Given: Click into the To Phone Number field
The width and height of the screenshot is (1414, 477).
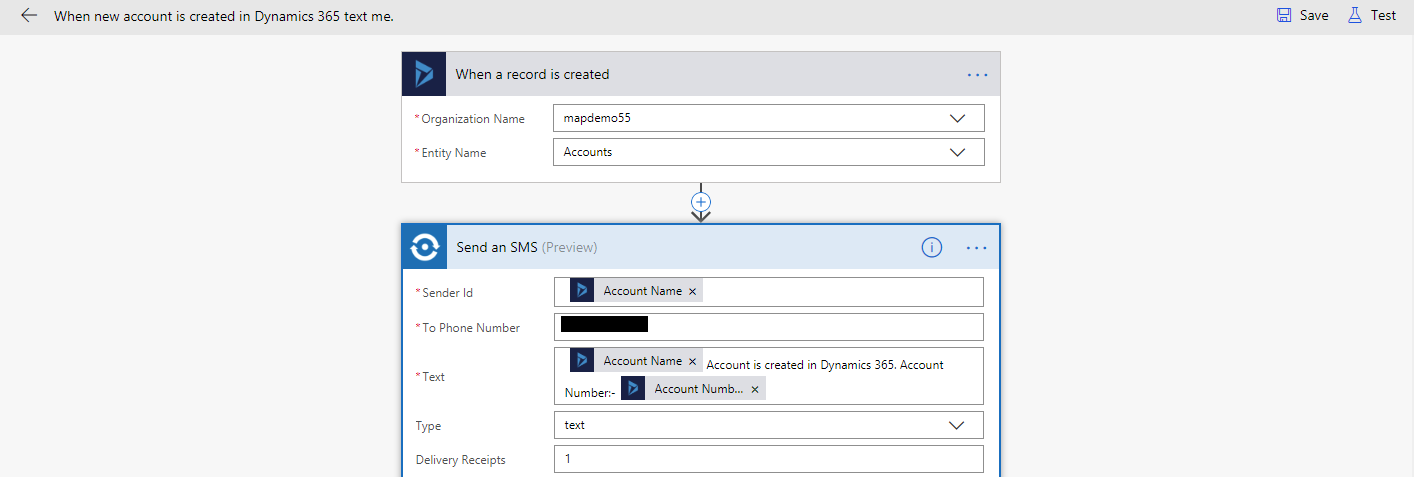Looking at the screenshot, I should [769, 327].
